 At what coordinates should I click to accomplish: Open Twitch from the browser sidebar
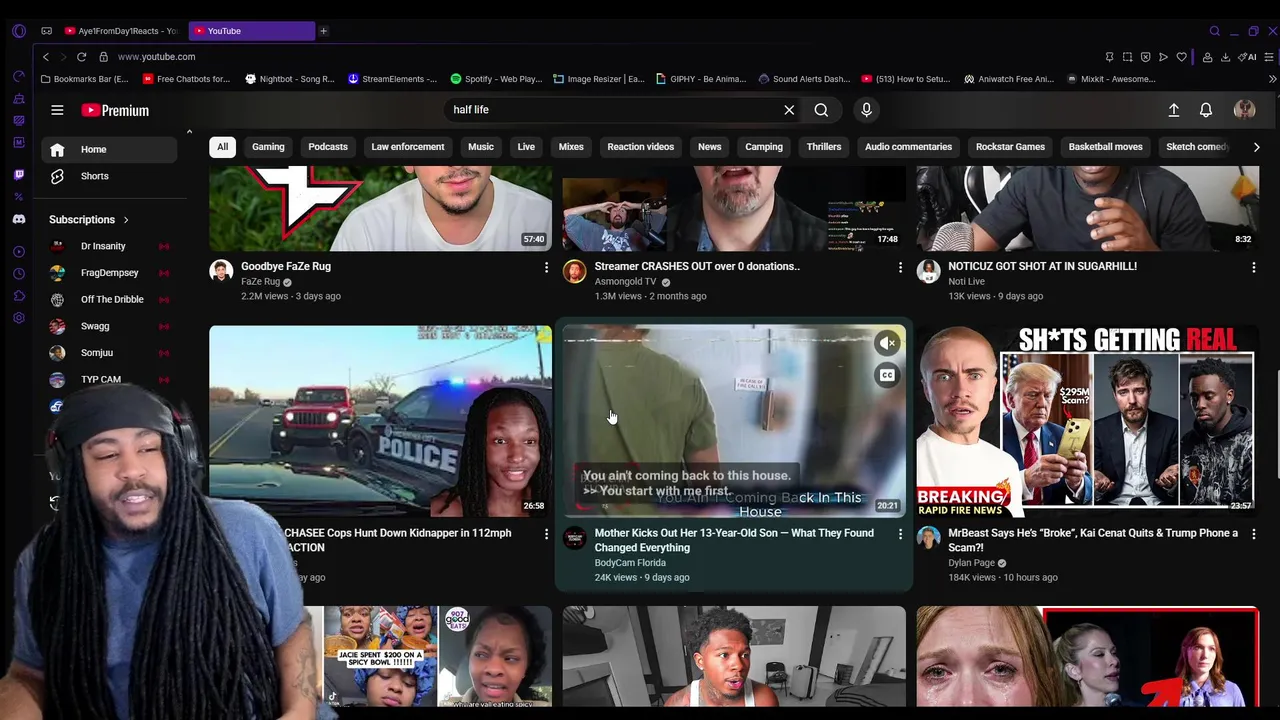(x=18, y=174)
